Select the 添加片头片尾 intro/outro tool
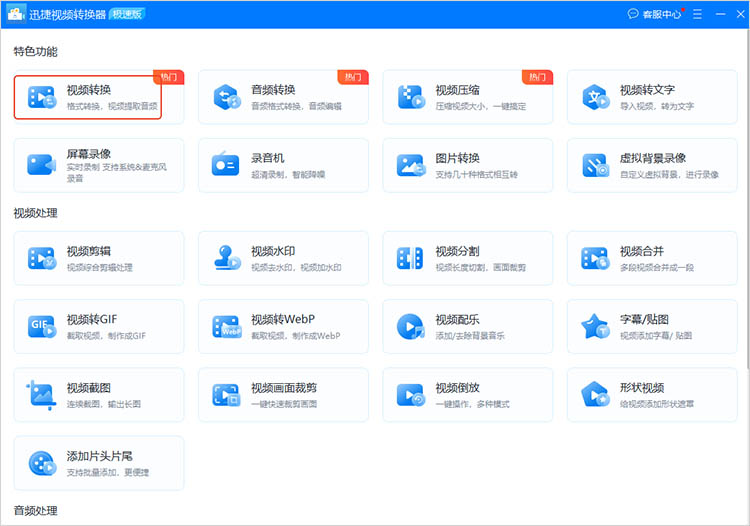750x526 pixels. (98, 463)
